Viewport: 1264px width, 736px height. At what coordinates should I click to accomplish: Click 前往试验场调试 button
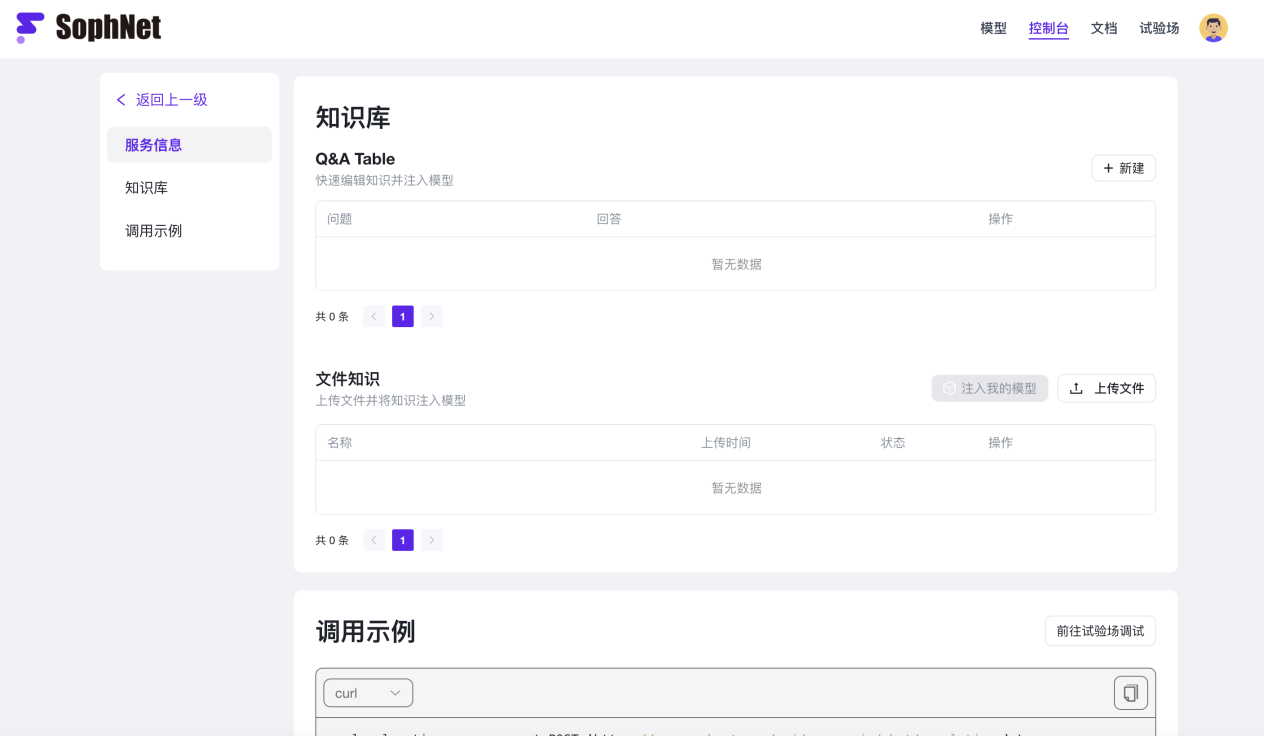pos(1100,631)
